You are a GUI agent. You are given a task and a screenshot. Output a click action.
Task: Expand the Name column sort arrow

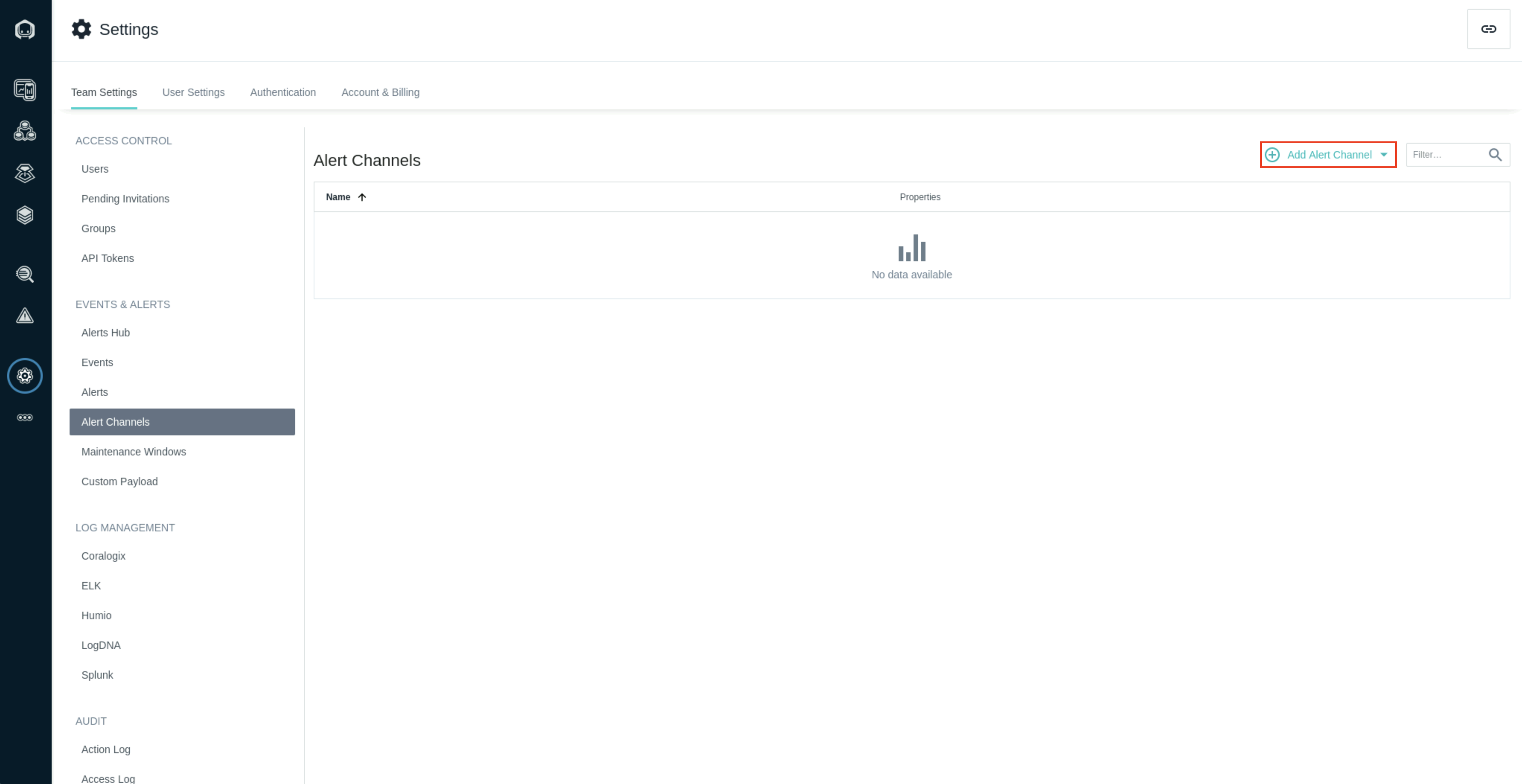[362, 197]
